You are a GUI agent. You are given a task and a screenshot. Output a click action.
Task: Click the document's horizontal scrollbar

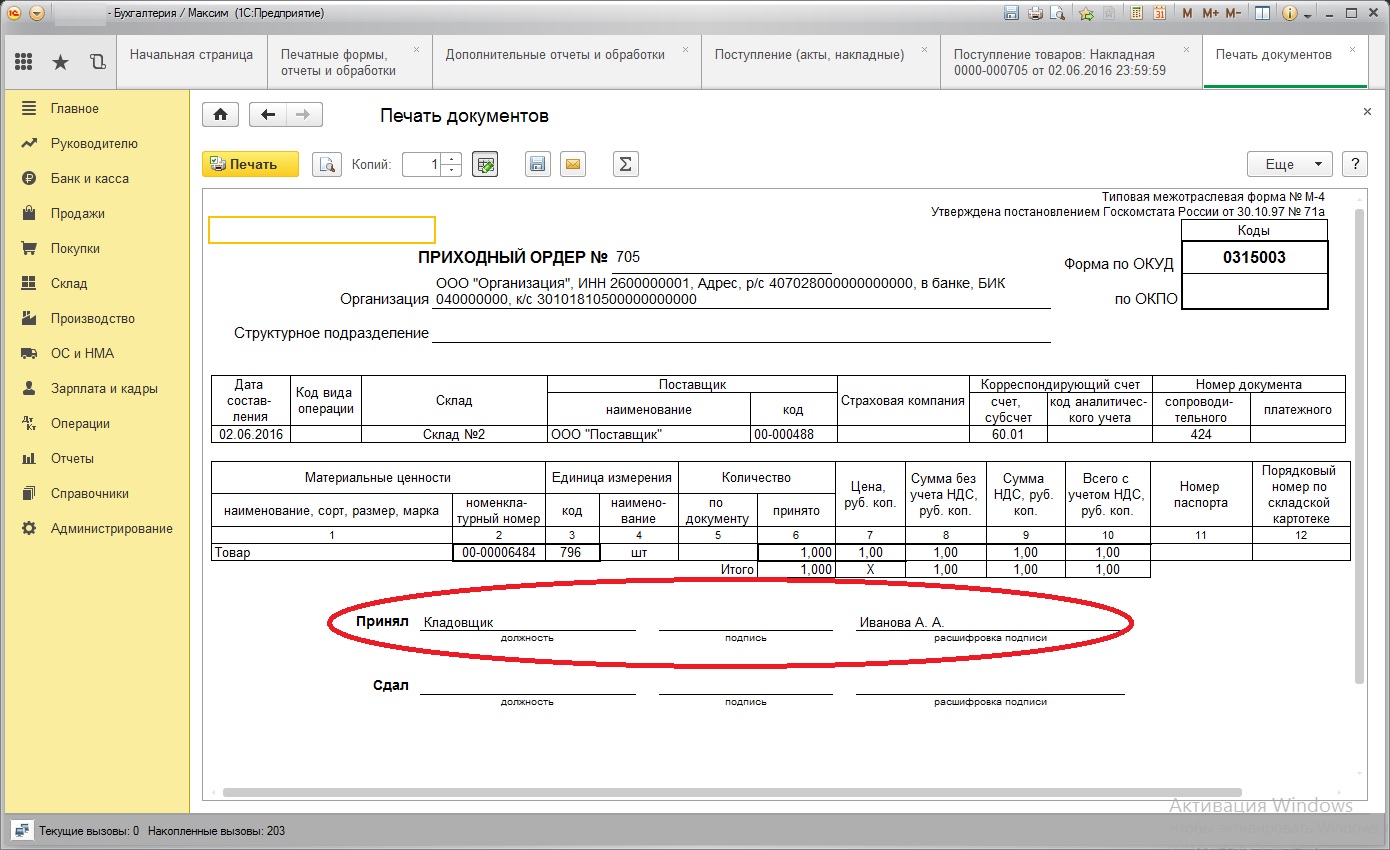tap(732, 792)
